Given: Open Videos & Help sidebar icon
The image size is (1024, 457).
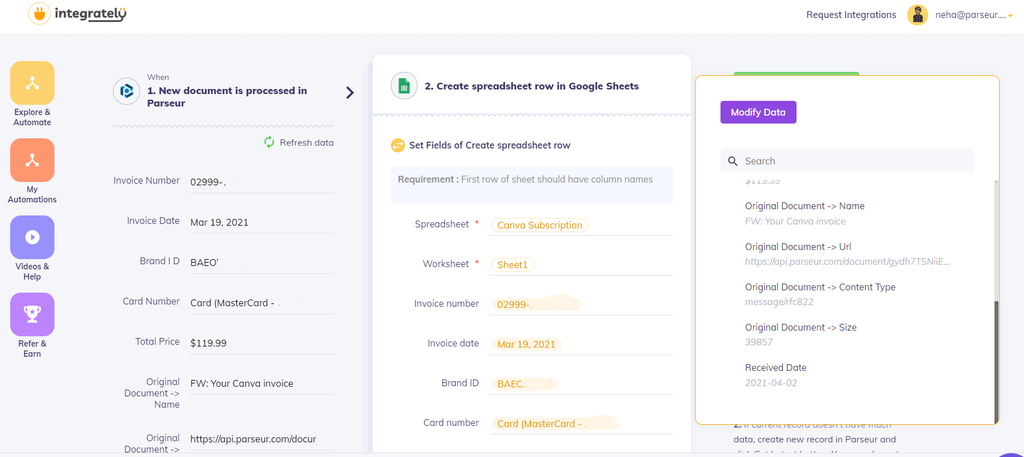Looking at the screenshot, I should [x=32, y=237].
